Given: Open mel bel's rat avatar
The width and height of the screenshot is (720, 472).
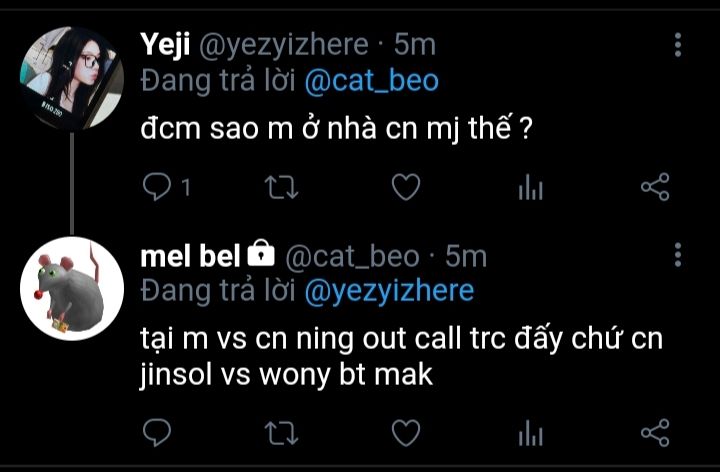Looking at the screenshot, I should [x=72, y=289].
